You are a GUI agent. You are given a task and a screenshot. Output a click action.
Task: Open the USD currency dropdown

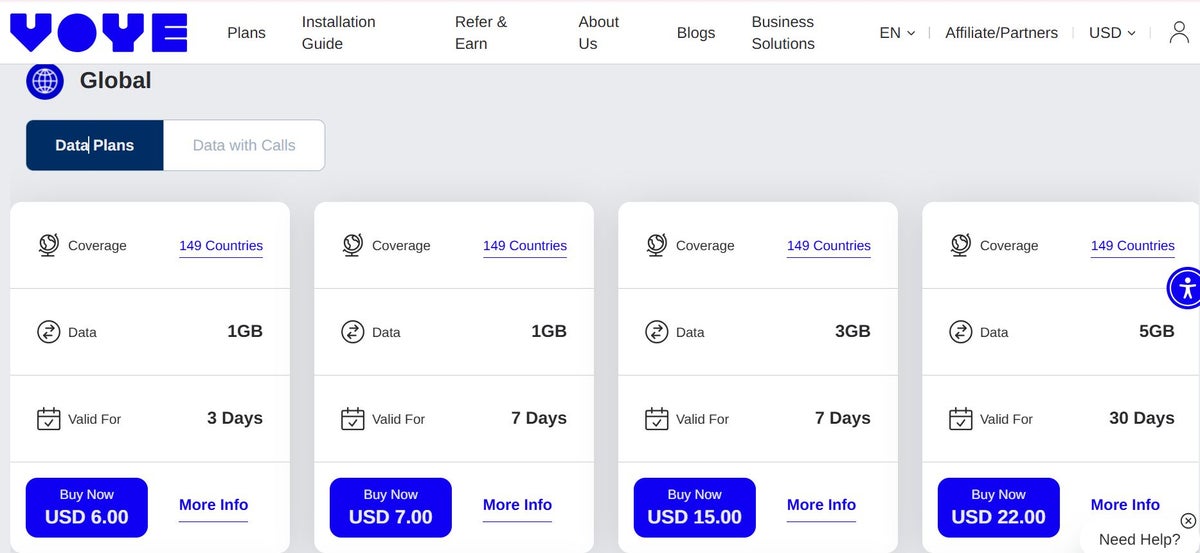(1112, 33)
